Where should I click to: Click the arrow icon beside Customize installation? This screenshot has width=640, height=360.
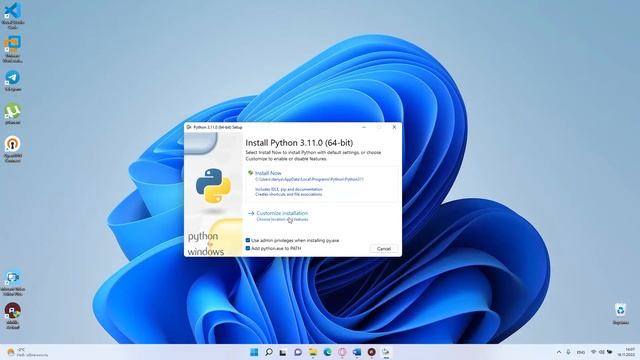tap(251, 213)
